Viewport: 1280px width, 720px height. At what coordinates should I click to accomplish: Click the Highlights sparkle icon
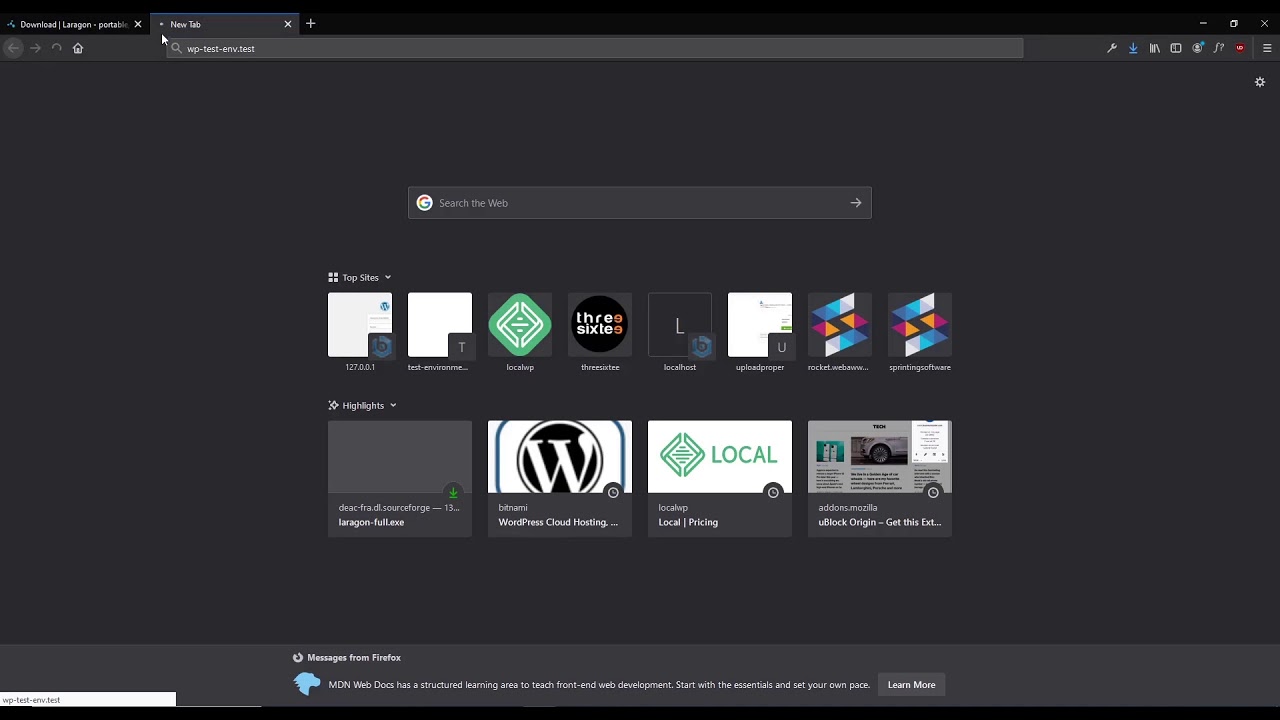[x=333, y=406]
